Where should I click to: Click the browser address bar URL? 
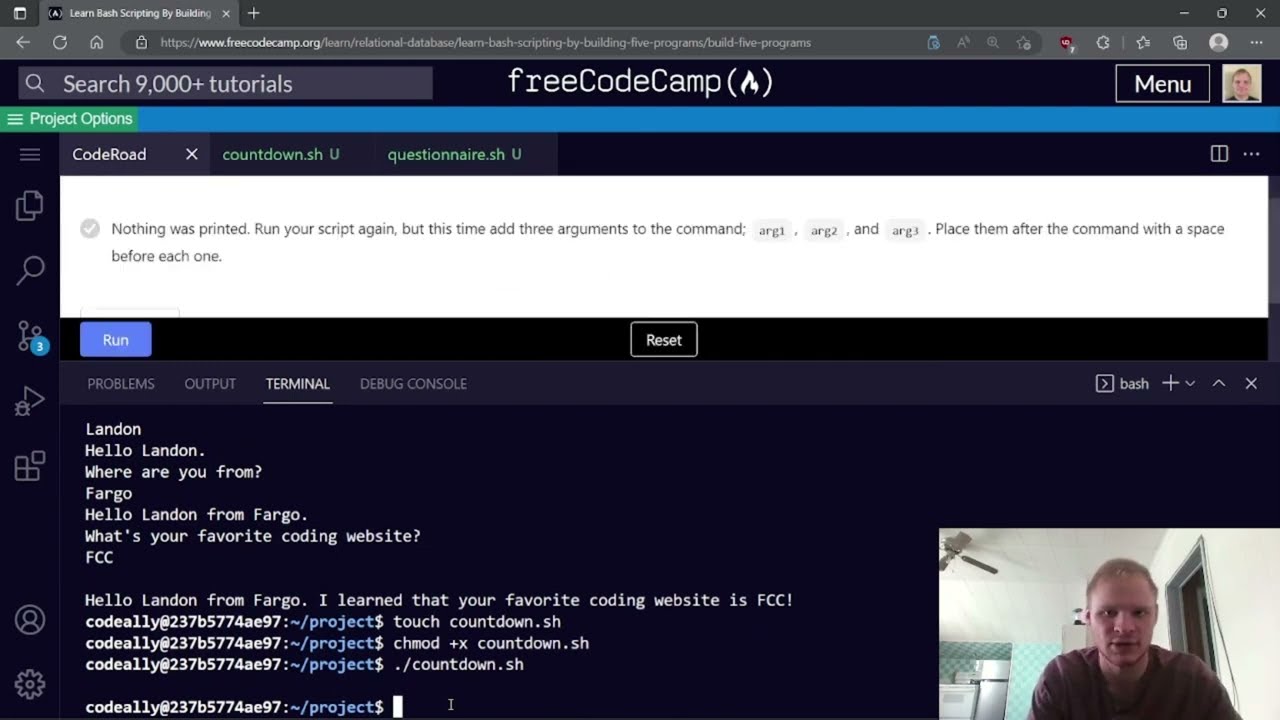pyautogui.click(x=485, y=42)
